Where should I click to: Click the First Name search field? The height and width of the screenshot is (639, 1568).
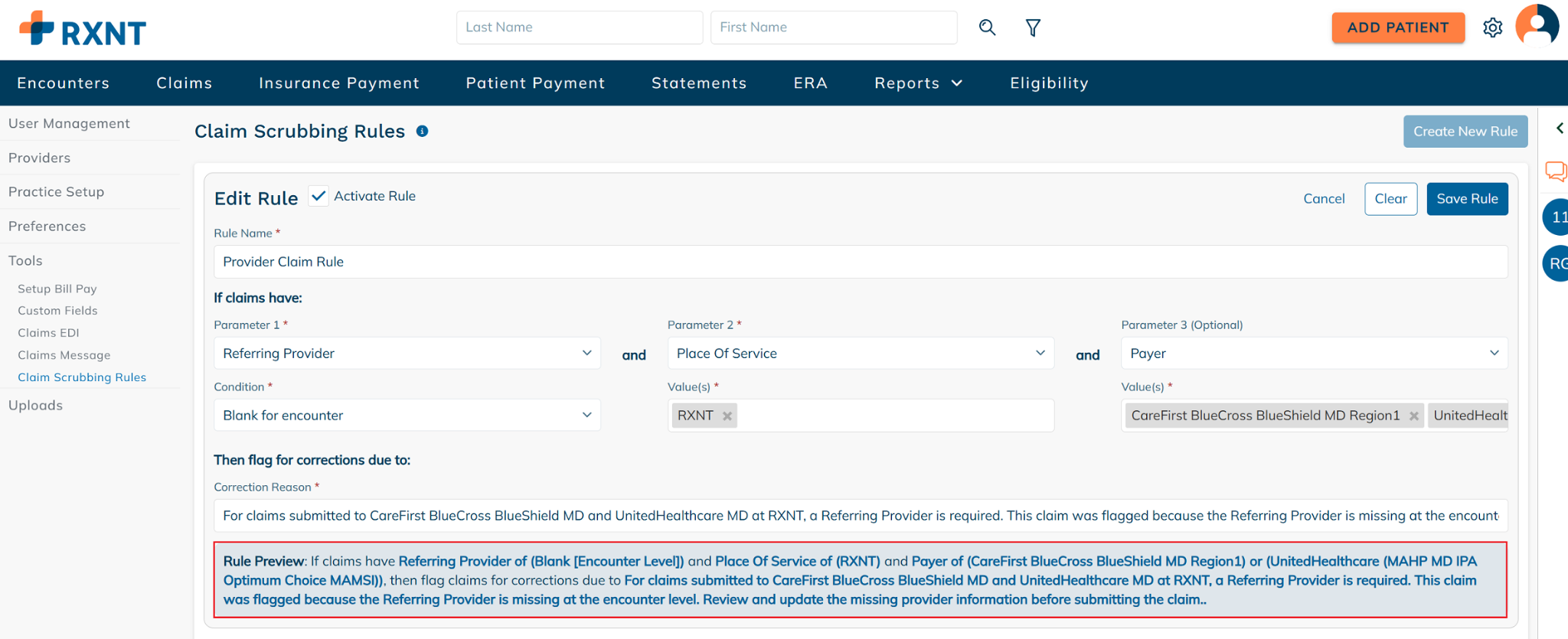tap(834, 28)
